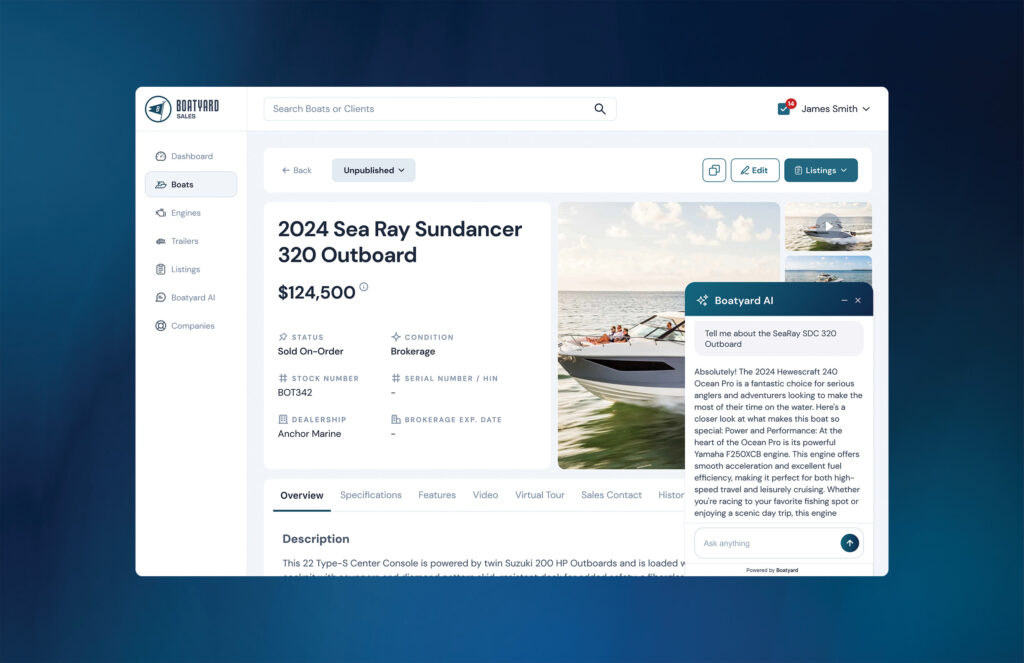The width and height of the screenshot is (1024, 663).
Task: Open the Listings dropdown button
Action: [x=821, y=170]
